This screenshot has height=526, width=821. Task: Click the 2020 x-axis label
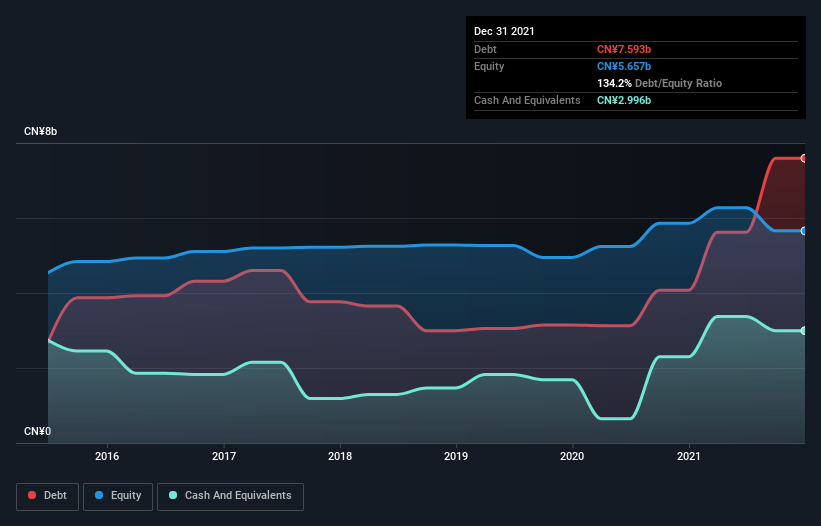[572, 456]
